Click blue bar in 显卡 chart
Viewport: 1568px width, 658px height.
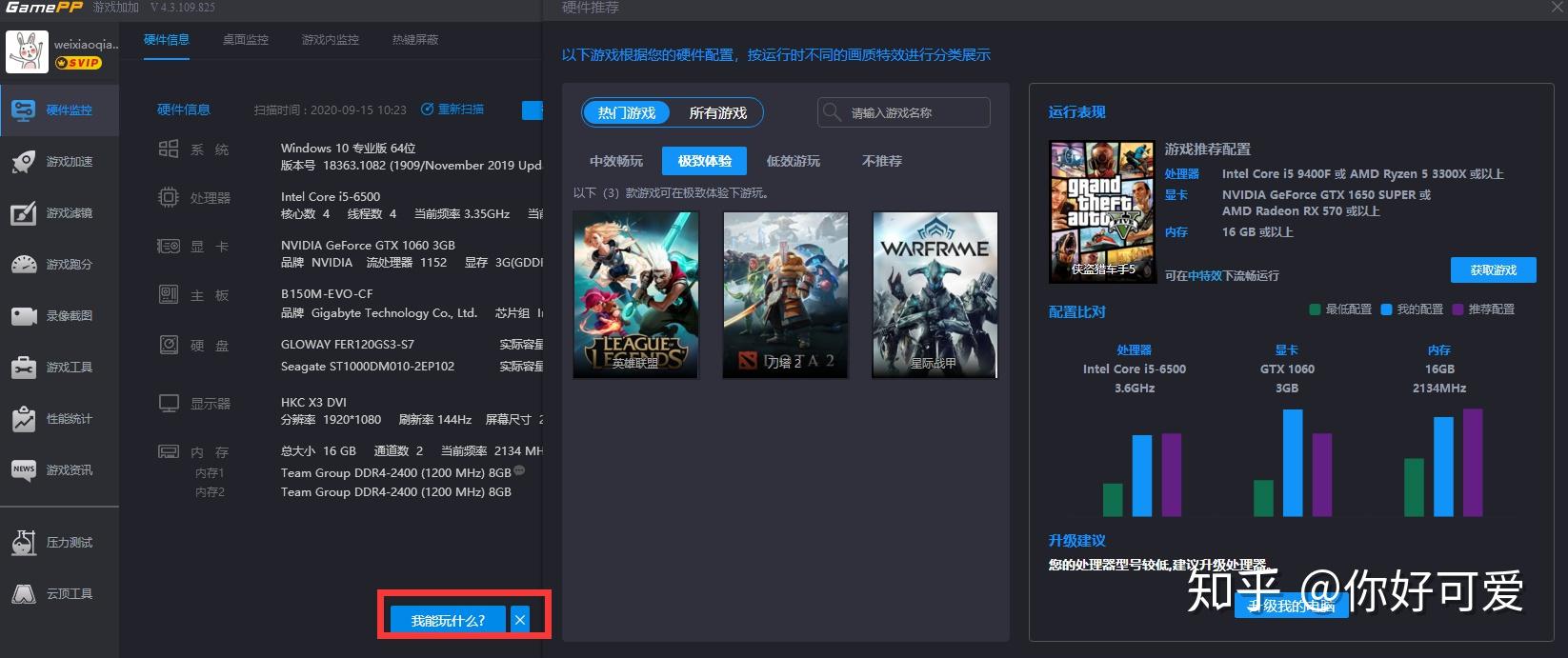1293,463
